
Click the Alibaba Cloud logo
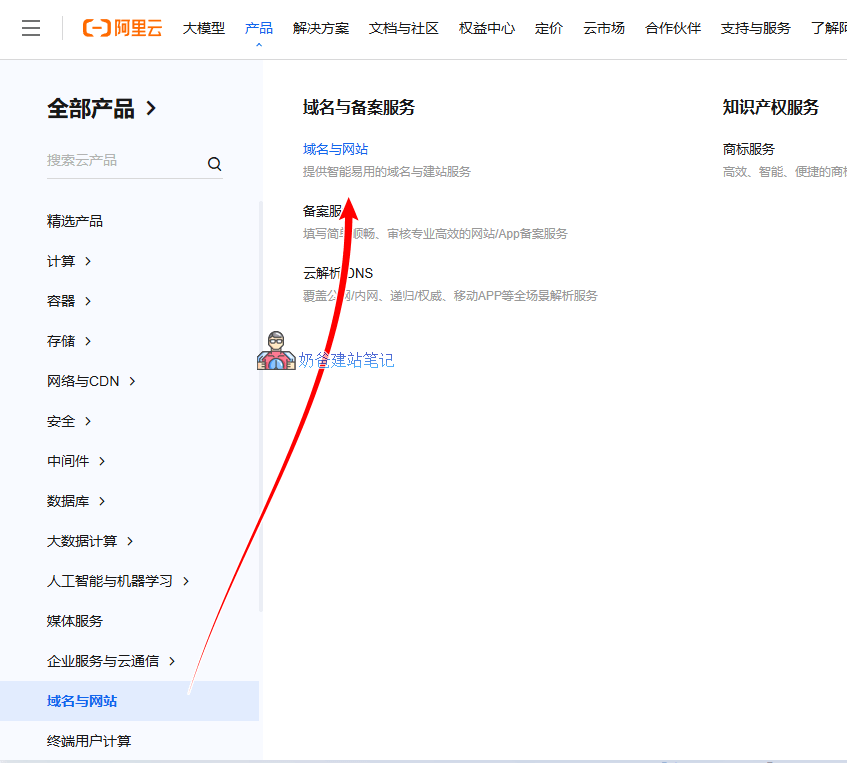122,28
